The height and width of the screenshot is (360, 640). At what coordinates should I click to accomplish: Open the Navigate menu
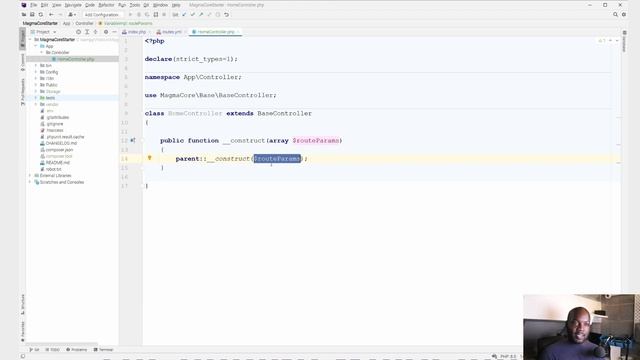point(73,5)
